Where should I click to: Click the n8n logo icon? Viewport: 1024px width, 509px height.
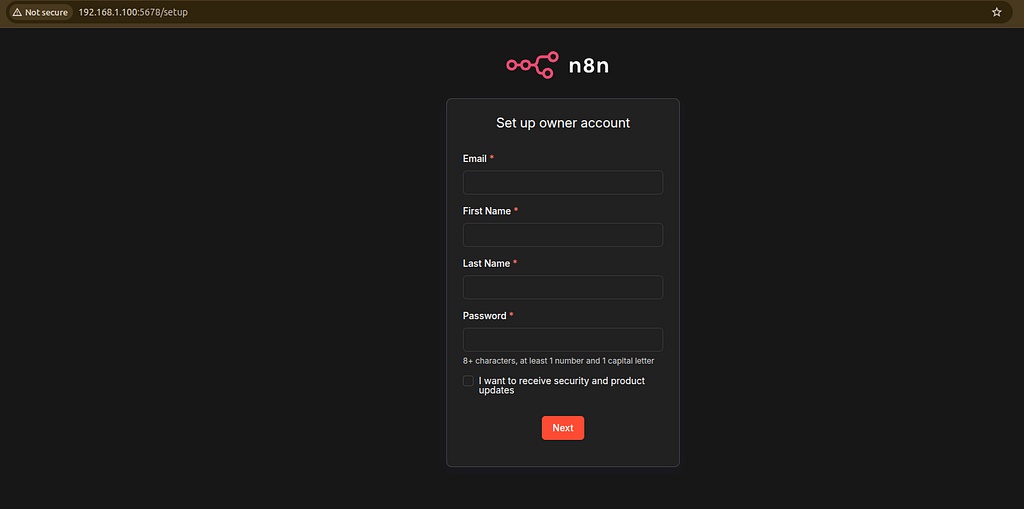[x=532, y=65]
